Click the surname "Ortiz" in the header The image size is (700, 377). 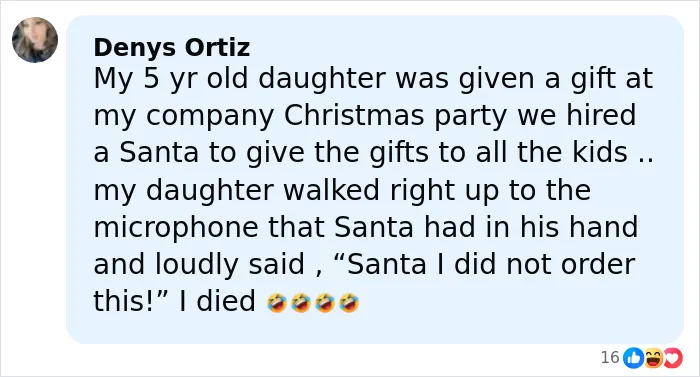[x=217, y=47]
